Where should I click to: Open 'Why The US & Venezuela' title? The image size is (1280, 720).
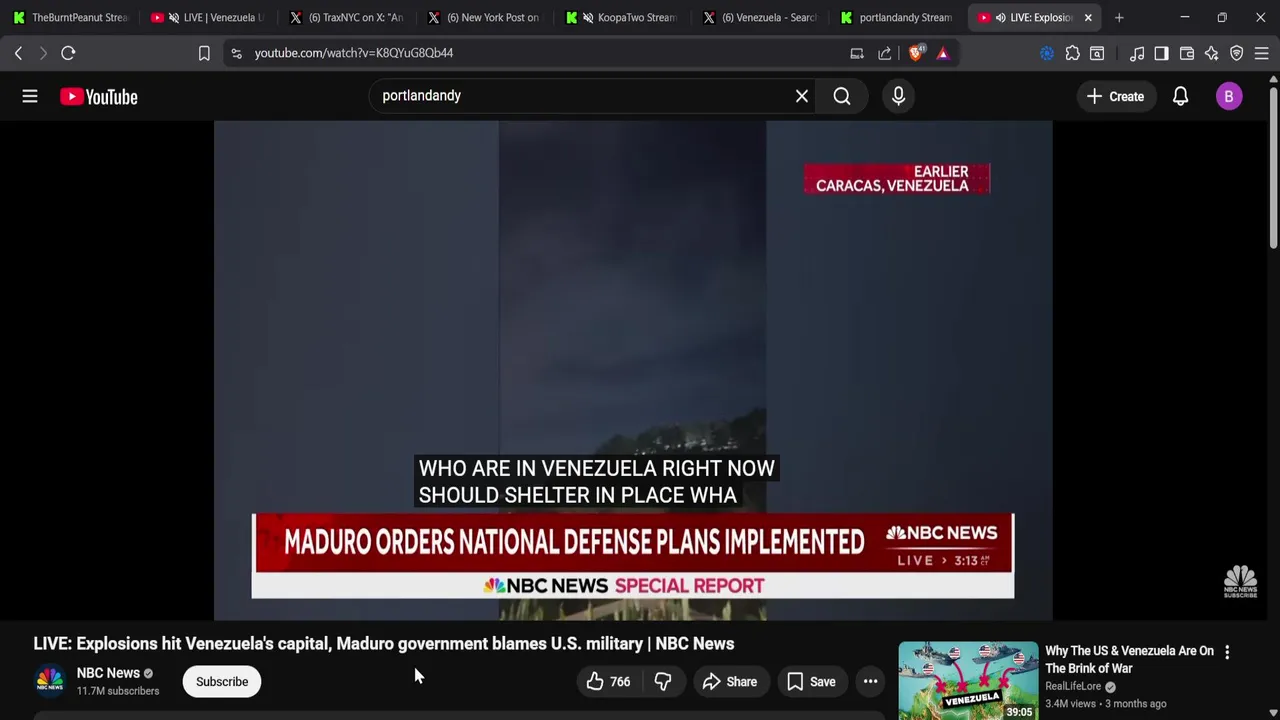(x=1129, y=659)
